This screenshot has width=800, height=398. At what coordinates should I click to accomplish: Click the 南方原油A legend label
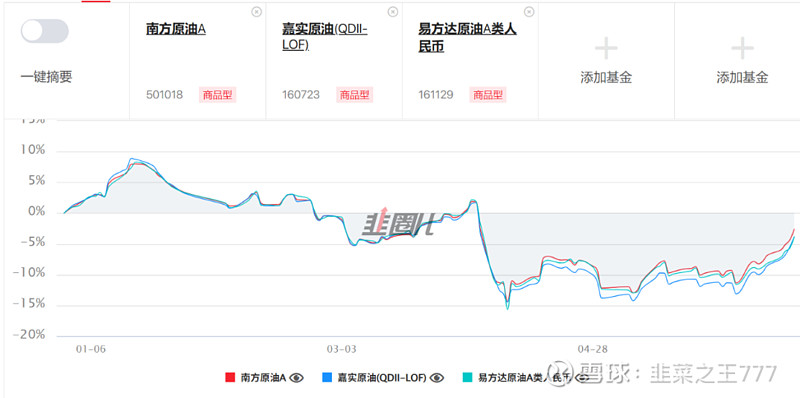point(264,378)
